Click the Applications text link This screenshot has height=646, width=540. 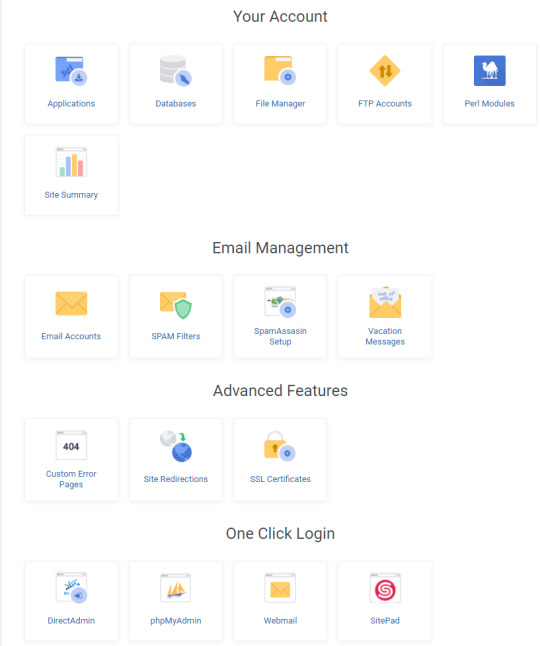(x=71, y=103)
